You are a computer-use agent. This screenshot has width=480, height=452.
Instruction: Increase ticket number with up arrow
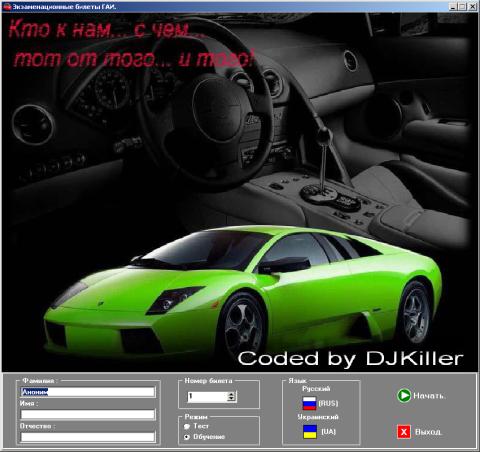[231, 394]
